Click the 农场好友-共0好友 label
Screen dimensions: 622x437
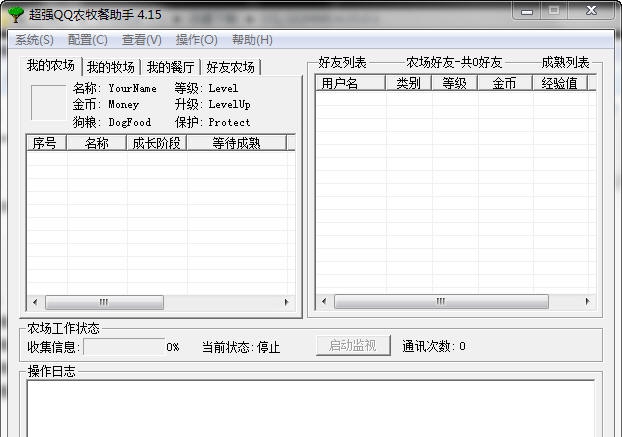tap(454, 62)
